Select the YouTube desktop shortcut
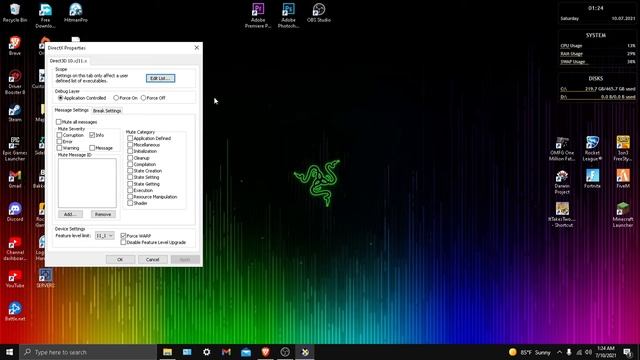Image resolution: width=640 pixels, height=360 pixels. [15, 279]
